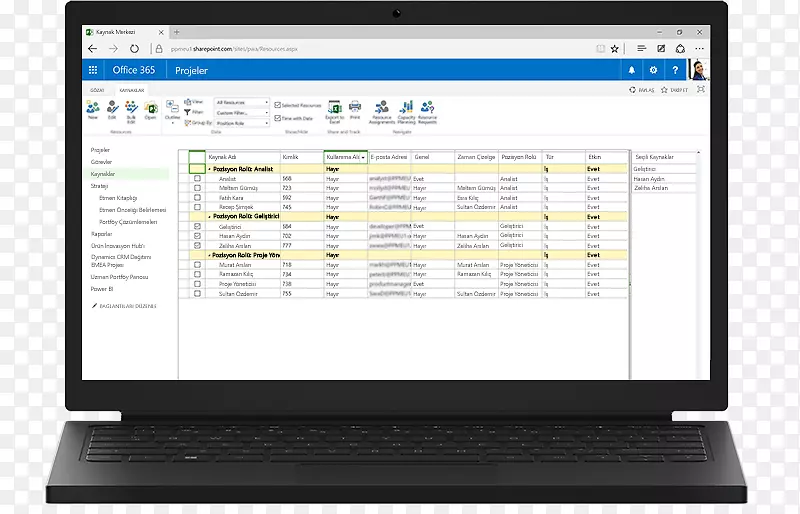
Task: Click the PAYLAŞ share button
Action: pyautogui.click(x=642, y=90)
